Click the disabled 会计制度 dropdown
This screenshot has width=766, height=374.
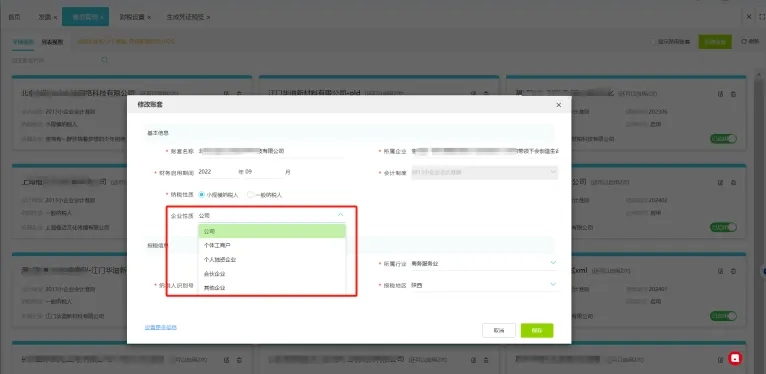(485, 172)
